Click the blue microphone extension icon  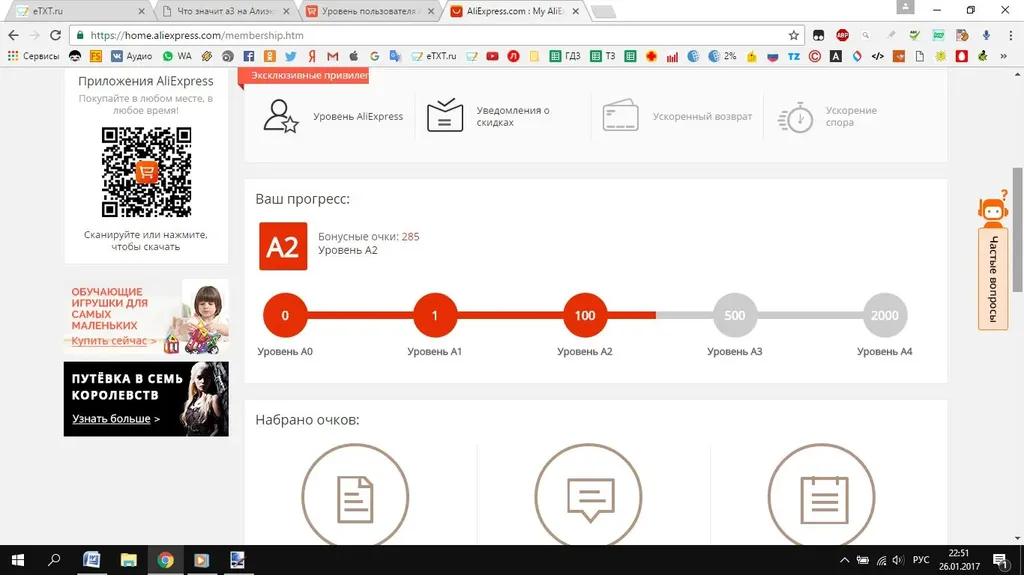point(986,35)
